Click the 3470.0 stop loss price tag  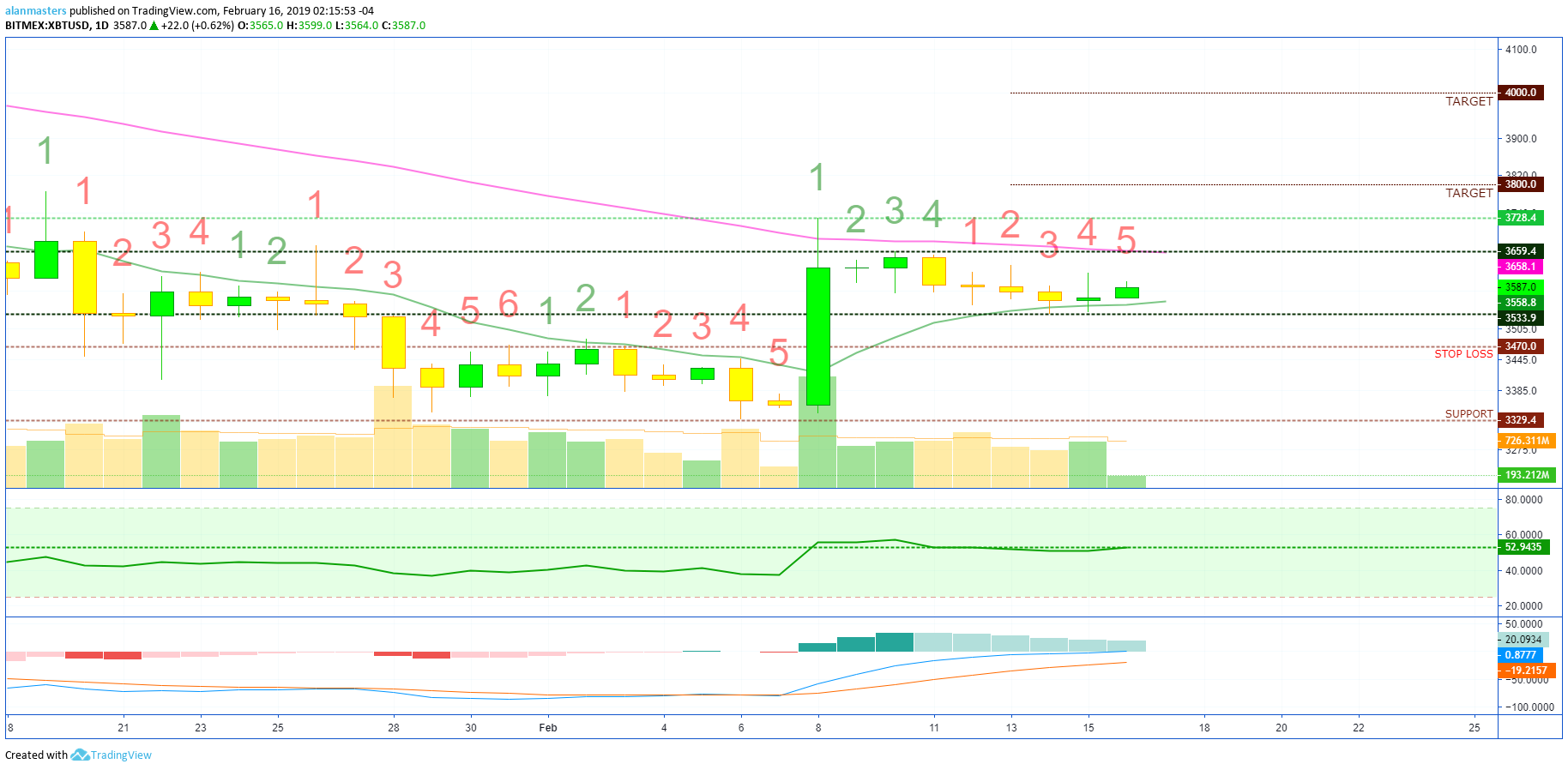(x=1521, y=346)
